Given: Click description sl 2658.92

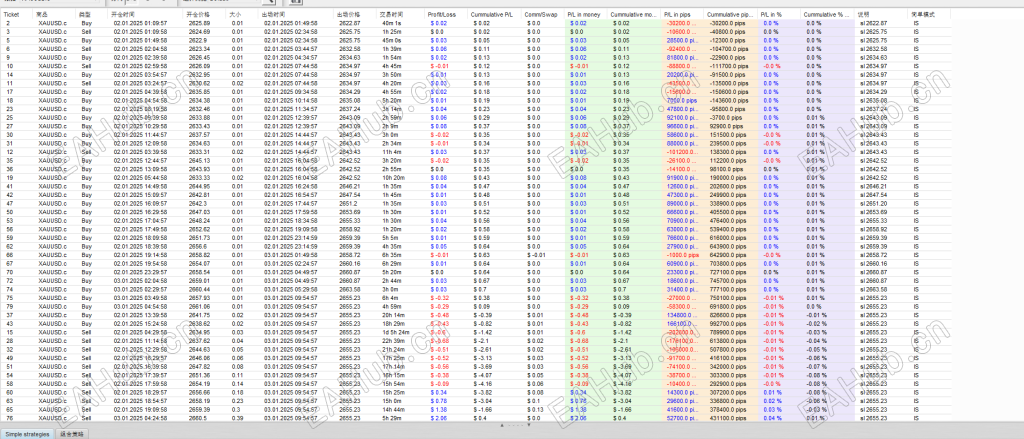Looking at the screenshot, I should tap(872, 229).
